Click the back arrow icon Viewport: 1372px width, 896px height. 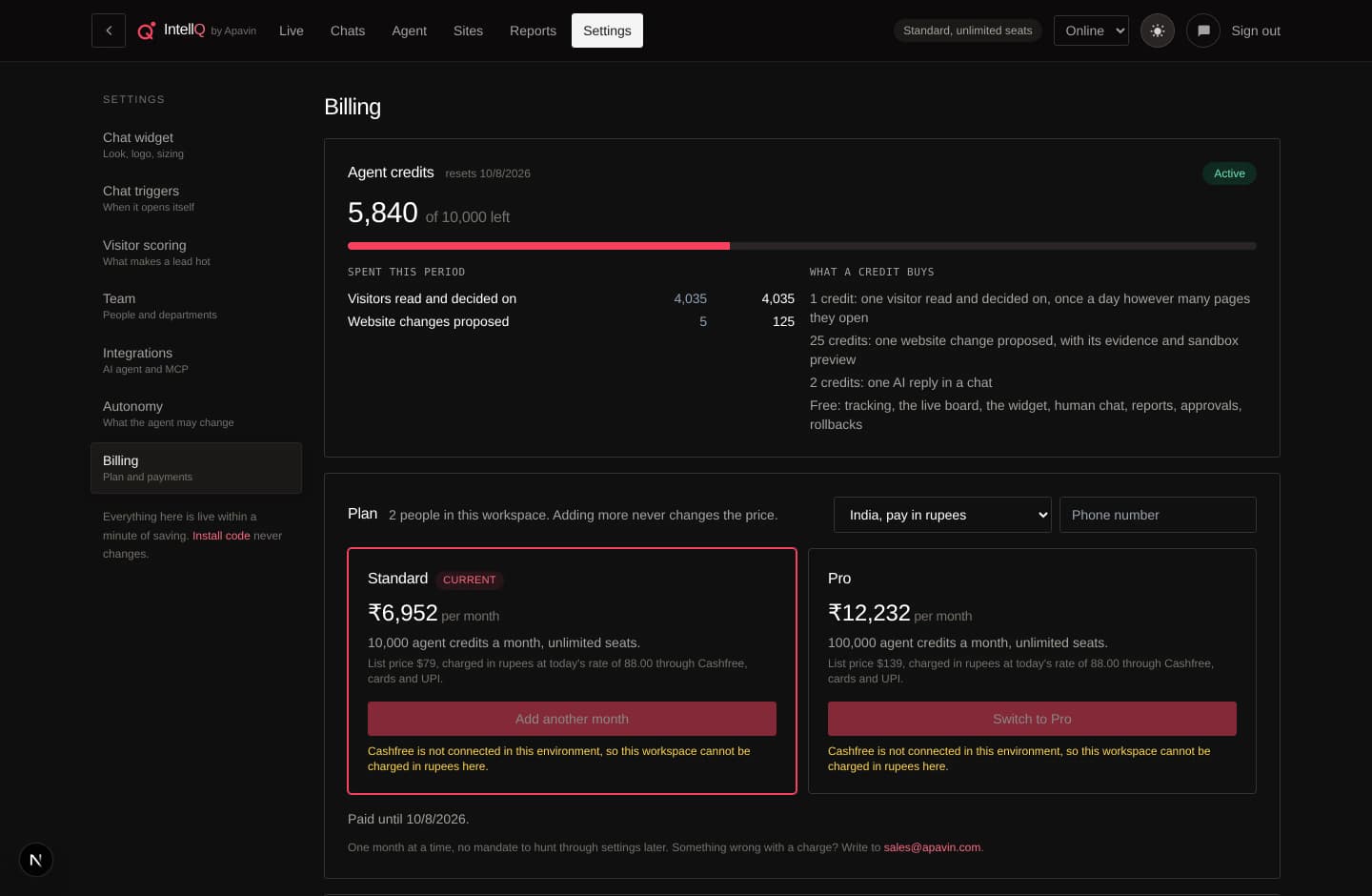pyautogui.click(x=109, y=31)
